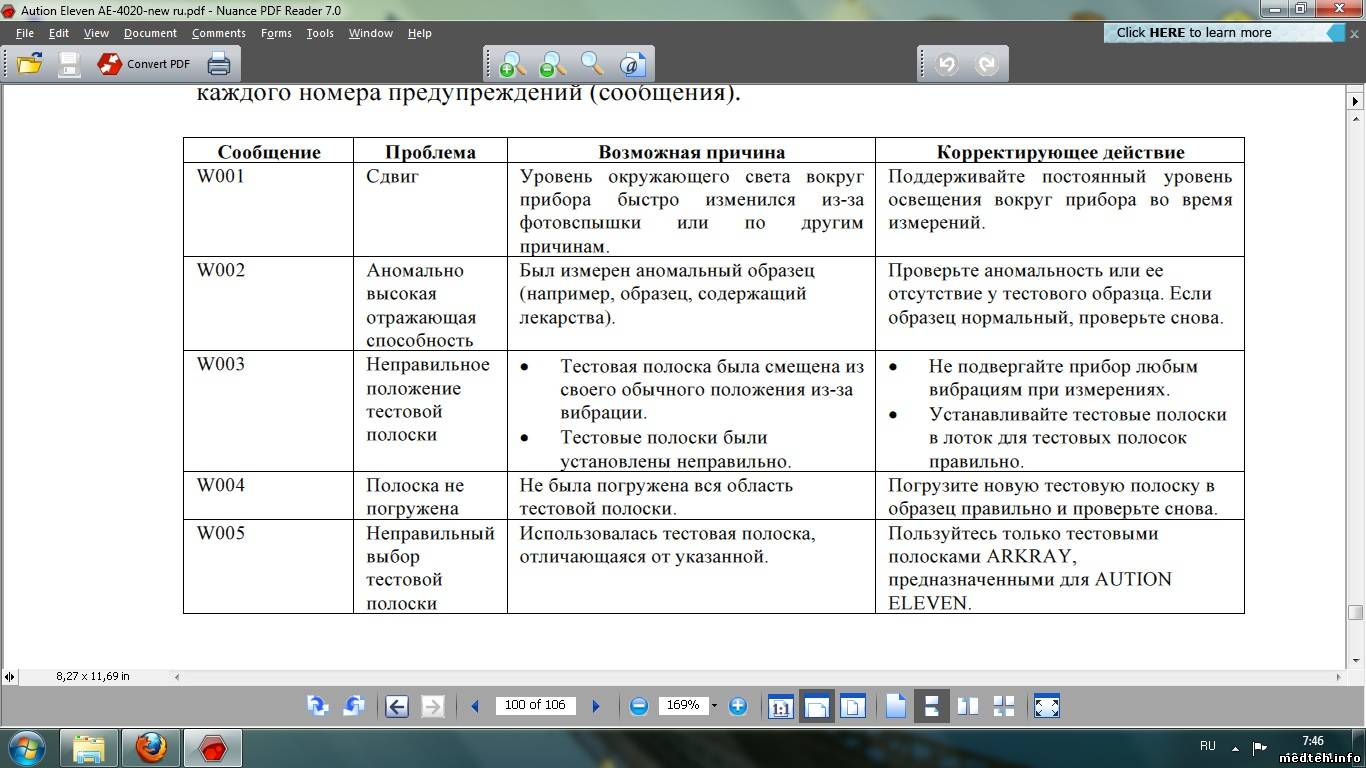Go to the previous page arrow
The image size is (1366, 768).
[x=475, y=706]
